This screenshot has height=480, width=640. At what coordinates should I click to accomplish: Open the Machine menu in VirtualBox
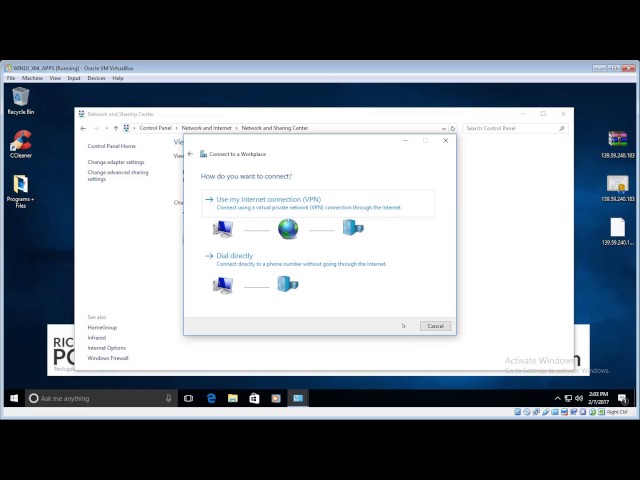[x=32, y=78]
